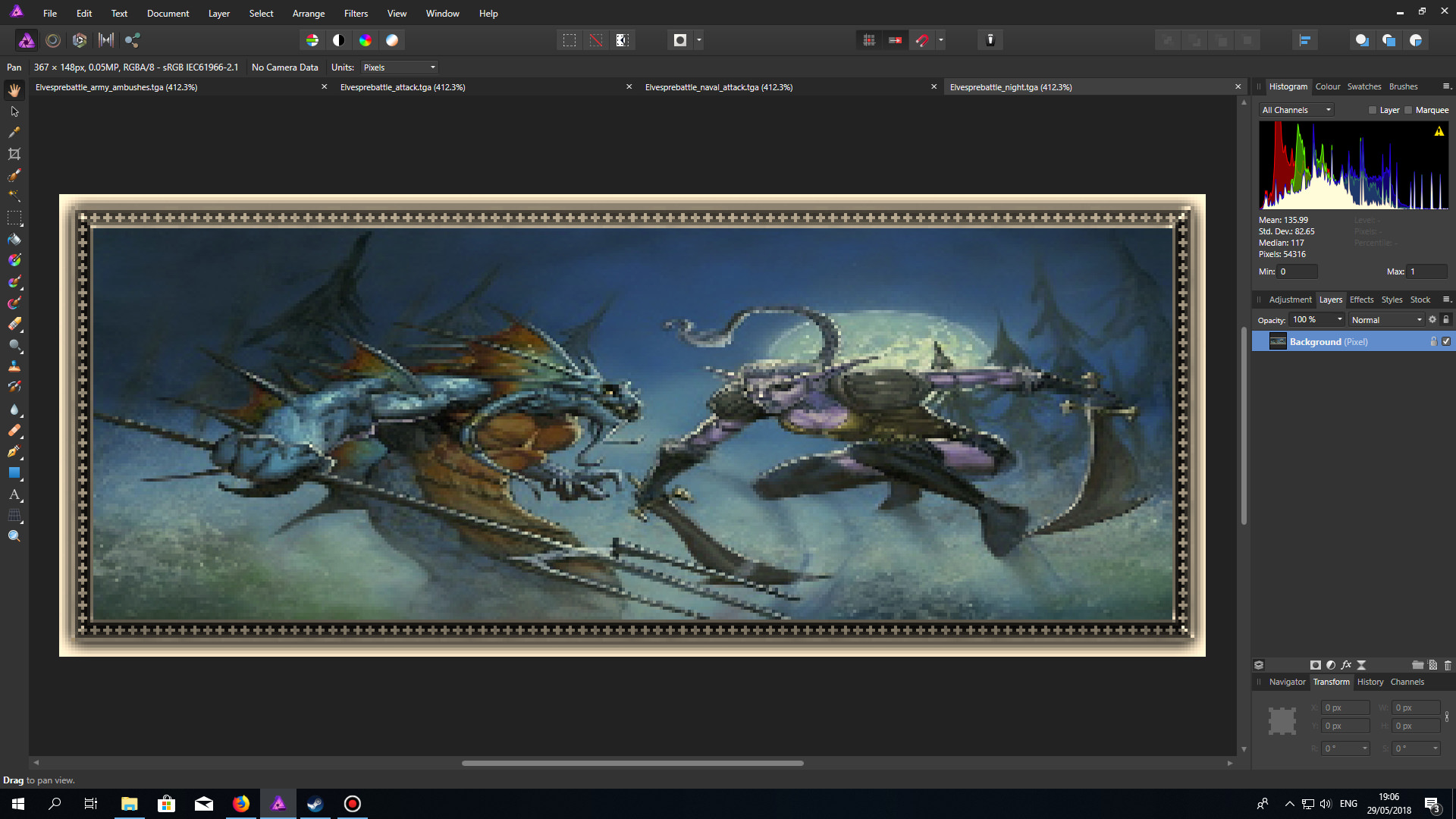
Task: Open the Rotation dropdown in Transform
Action: pyautogui.click(x=1365, y=748)
